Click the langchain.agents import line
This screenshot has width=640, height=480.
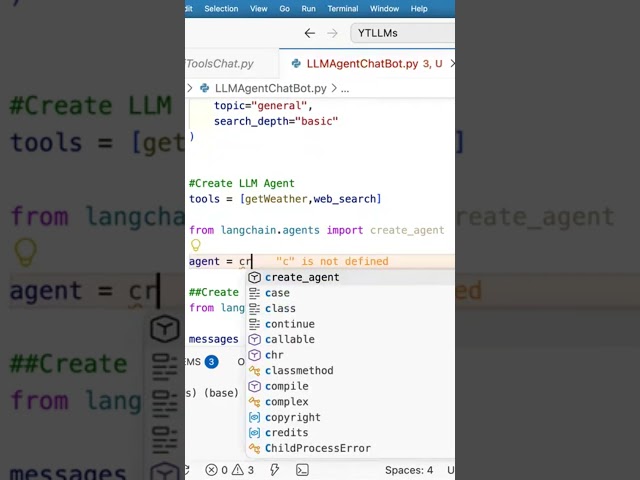(316, 230)
